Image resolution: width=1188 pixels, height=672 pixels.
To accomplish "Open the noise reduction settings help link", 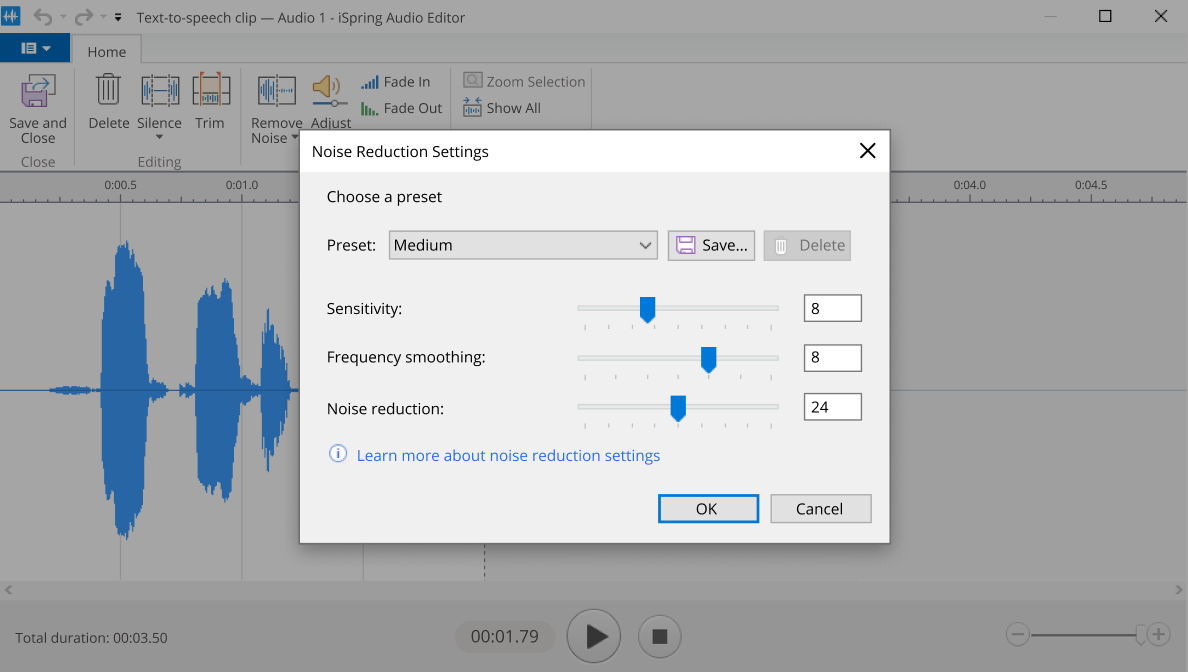I will pyautogui.click(x=508, y=455).
